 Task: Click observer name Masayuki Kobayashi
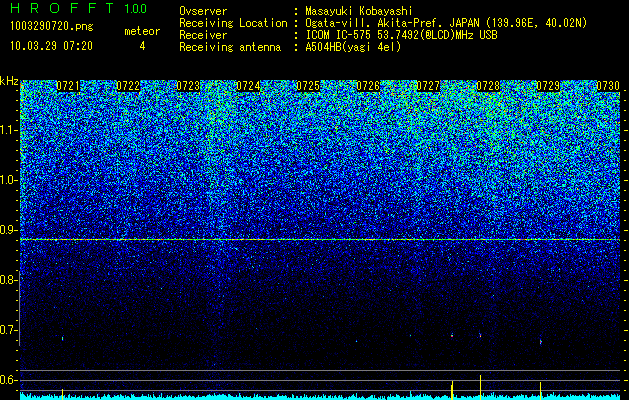(x=359, y=11)
